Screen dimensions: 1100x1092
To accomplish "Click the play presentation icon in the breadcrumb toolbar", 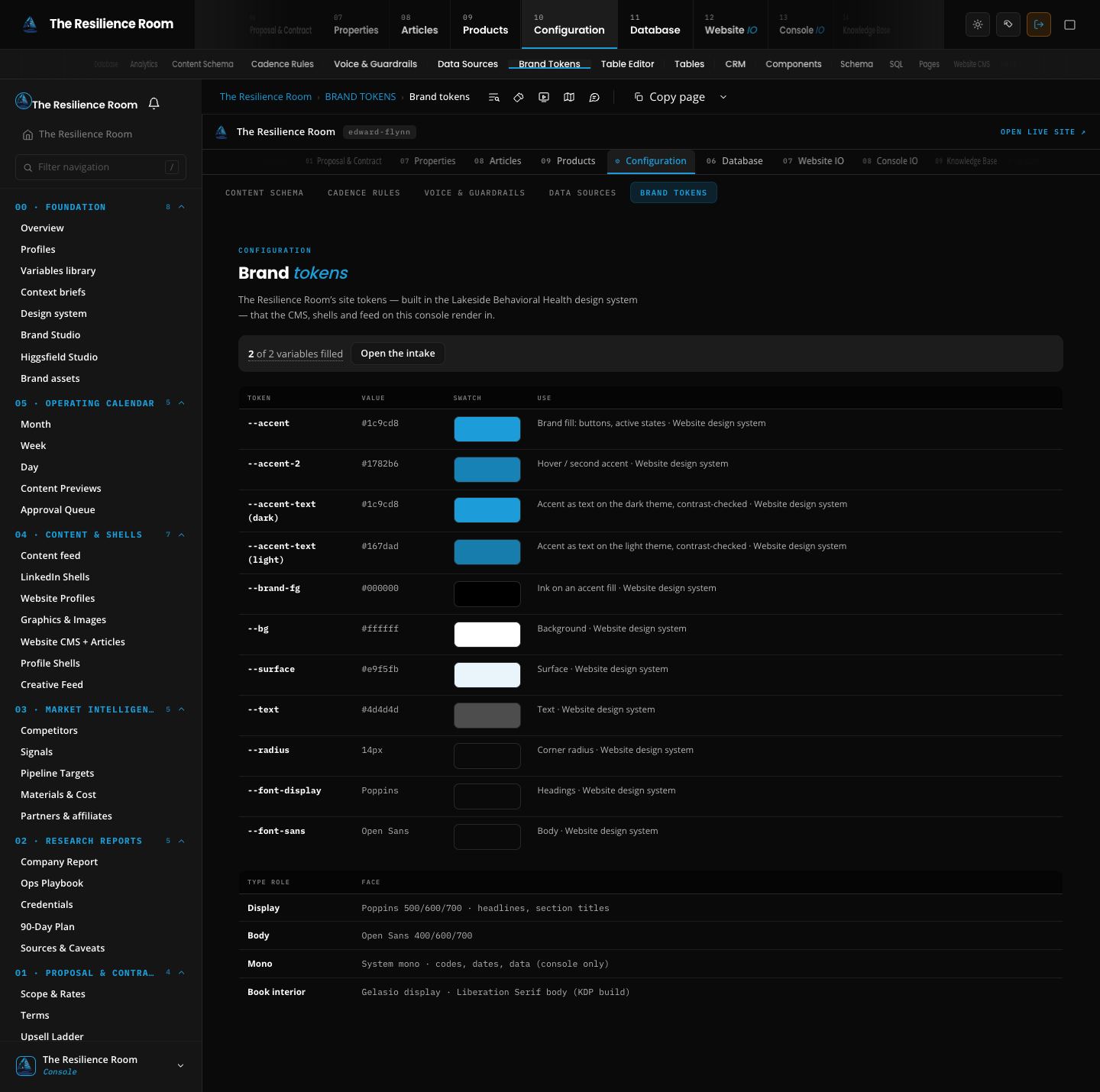I will [x=544, y=97].
